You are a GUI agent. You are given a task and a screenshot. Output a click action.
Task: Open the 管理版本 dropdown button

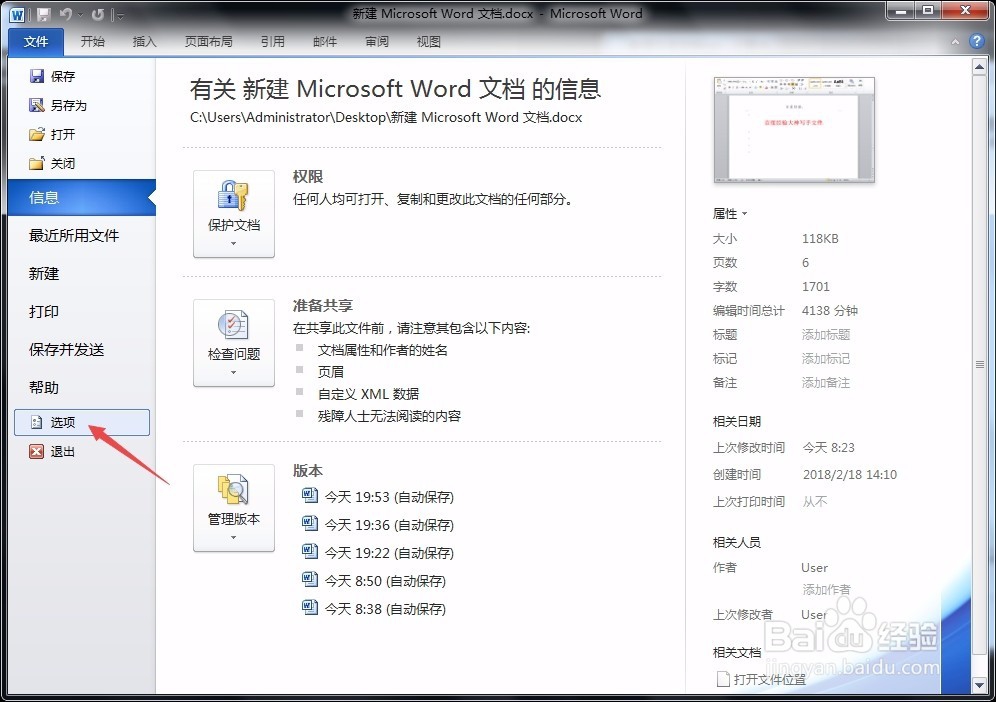tap(234, 508)
